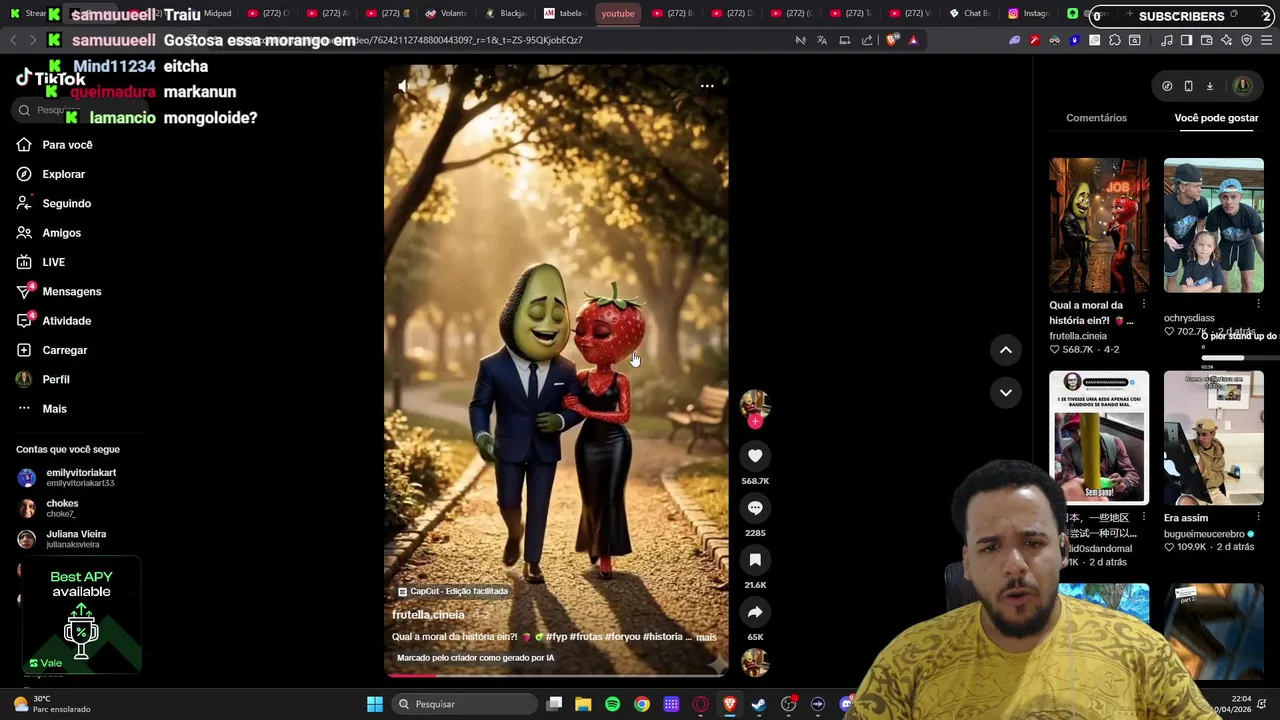Screen dimensions: 1280x720
Task: Open File Explorer from the taskbar
Action: click(x=583, y=704)
